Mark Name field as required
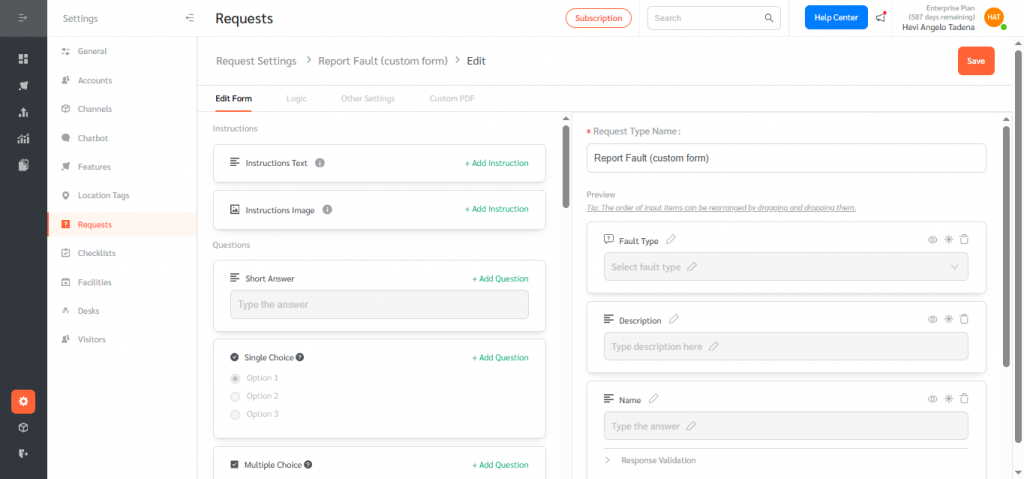This screenshot has height=479, width=1024. [x=948, y=399]
